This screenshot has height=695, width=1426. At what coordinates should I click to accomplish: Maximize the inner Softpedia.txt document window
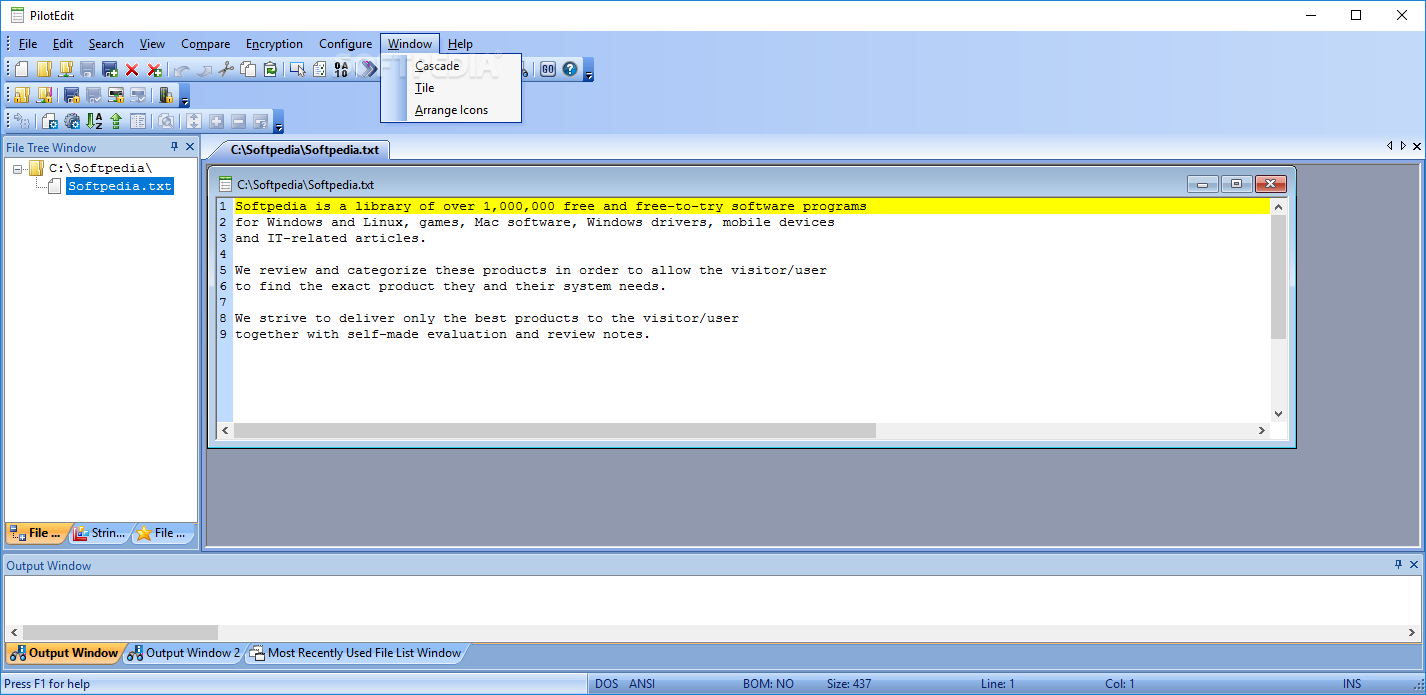pyautogui.click(x=1236, y=184)
